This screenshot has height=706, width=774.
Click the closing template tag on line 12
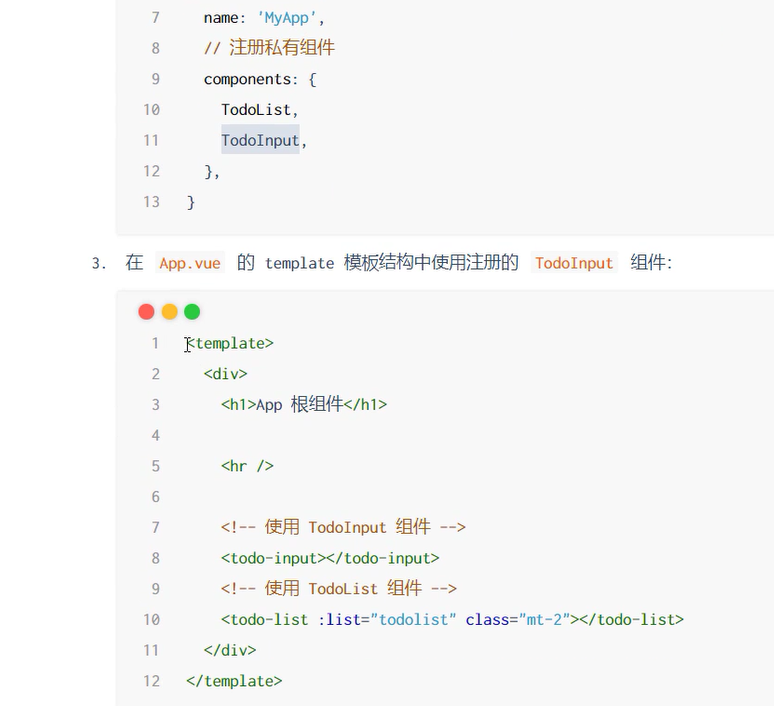point(234,681)
